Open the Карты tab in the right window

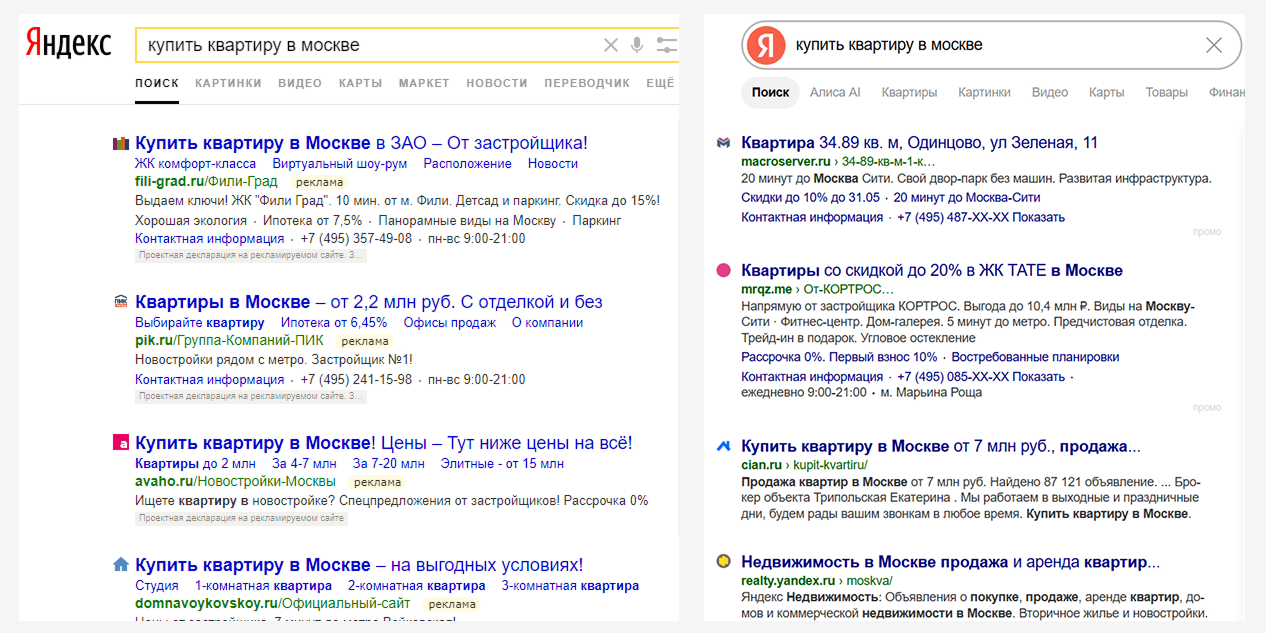pyautogui.click(x=1107, y=92)
